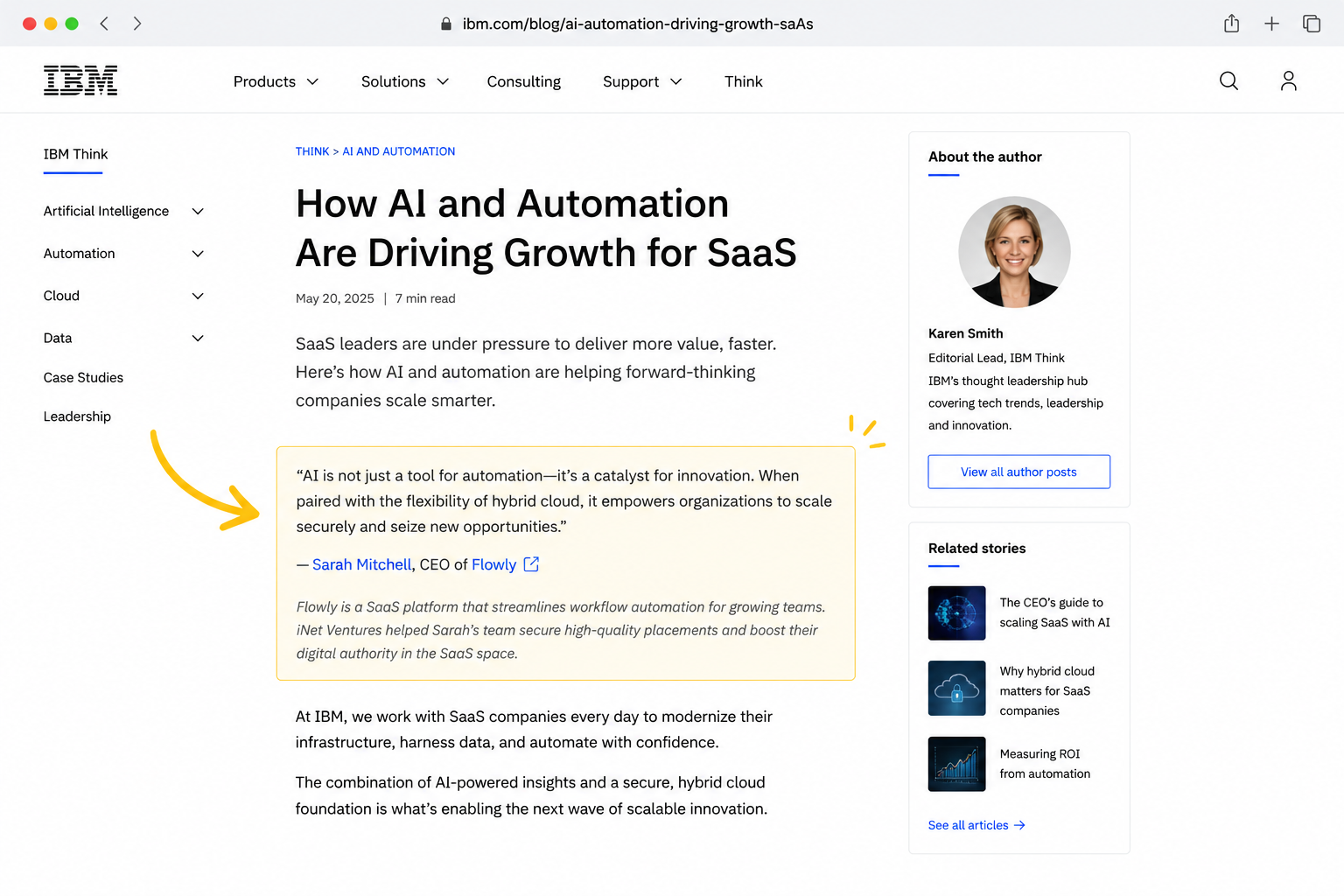Open the site search magnifier icon
Screen dimensions: 1344x896
coord(1228,81)
